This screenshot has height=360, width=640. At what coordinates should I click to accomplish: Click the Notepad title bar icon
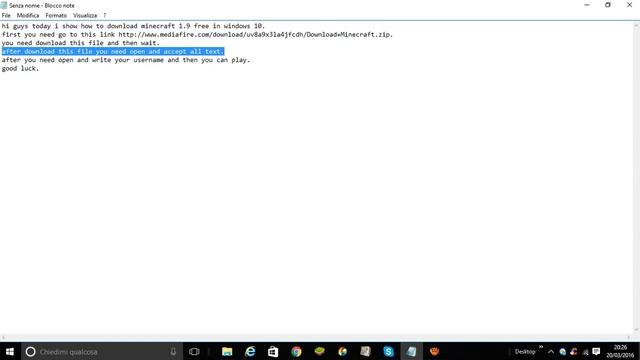4,5
